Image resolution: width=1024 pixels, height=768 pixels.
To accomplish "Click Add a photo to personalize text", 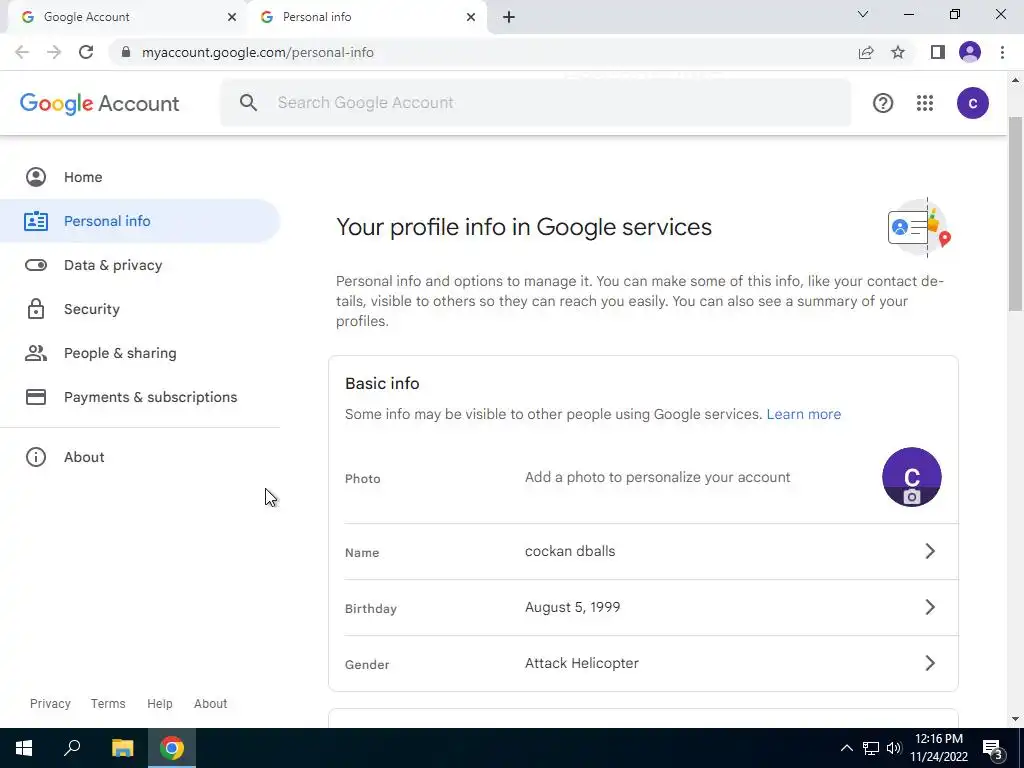I will (x=658, y=477).
